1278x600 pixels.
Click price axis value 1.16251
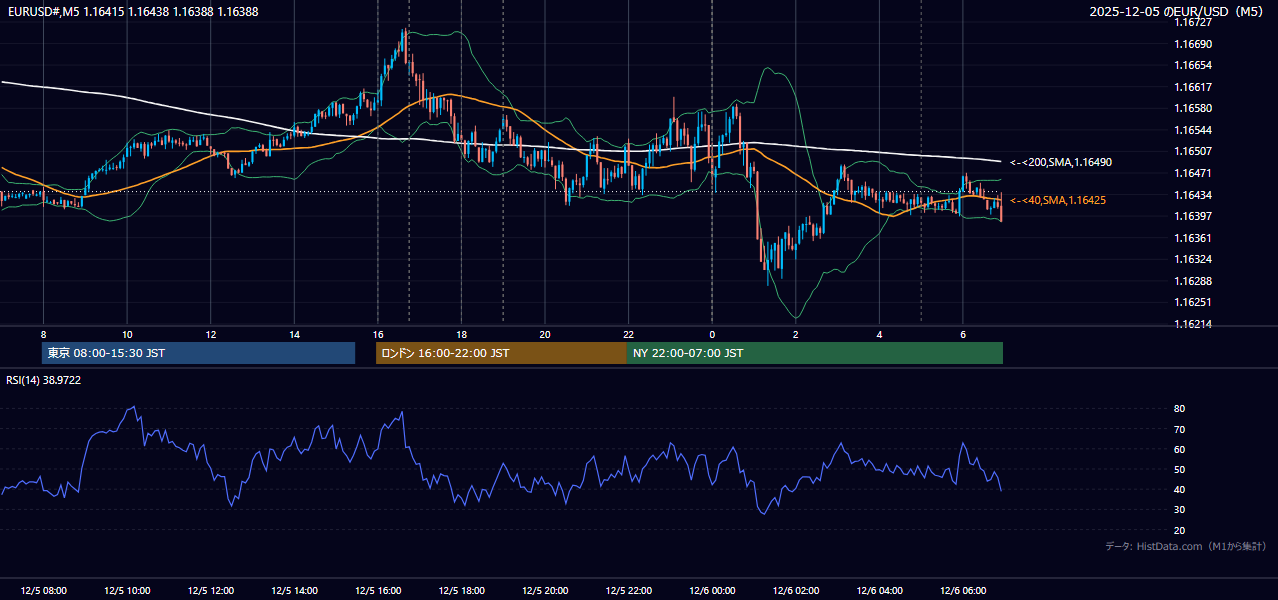tap(1194, 302)
